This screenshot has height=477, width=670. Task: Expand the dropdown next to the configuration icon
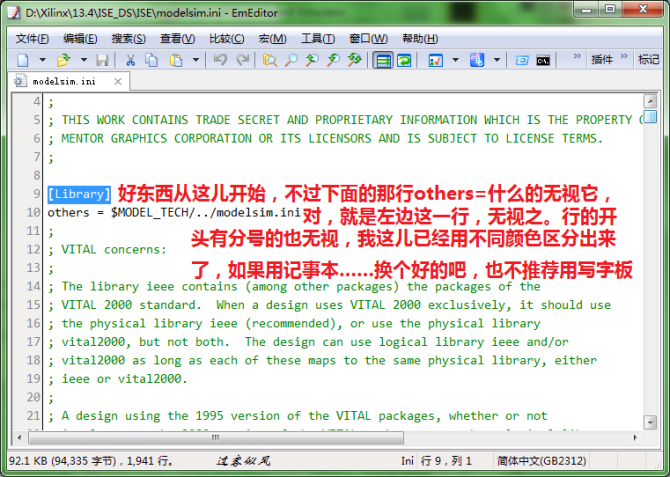[455, 60]
